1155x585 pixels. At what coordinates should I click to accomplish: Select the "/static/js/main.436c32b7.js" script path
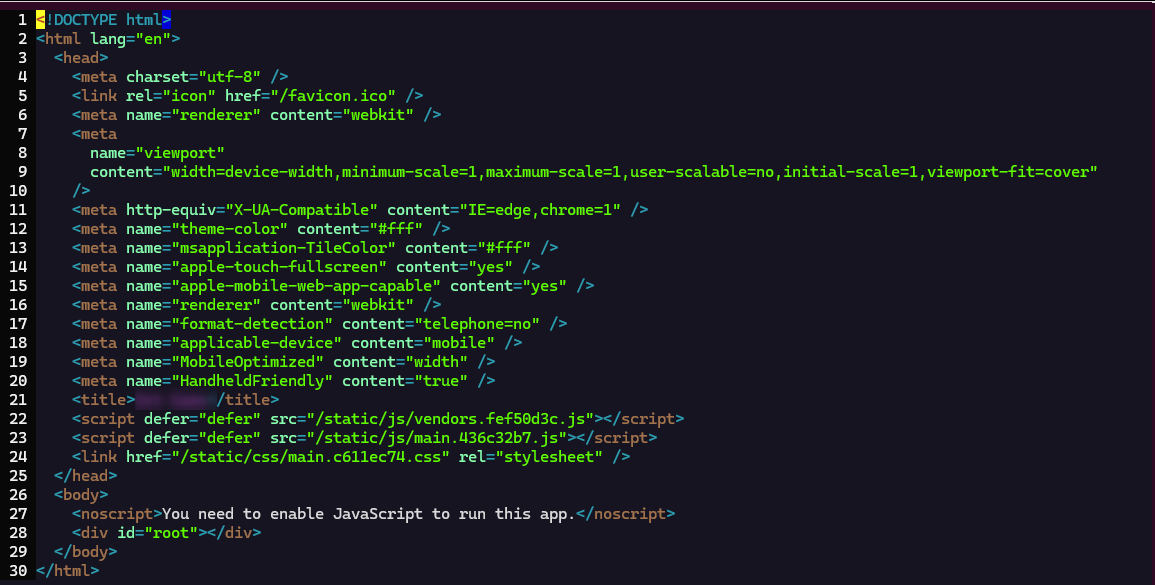438,438
